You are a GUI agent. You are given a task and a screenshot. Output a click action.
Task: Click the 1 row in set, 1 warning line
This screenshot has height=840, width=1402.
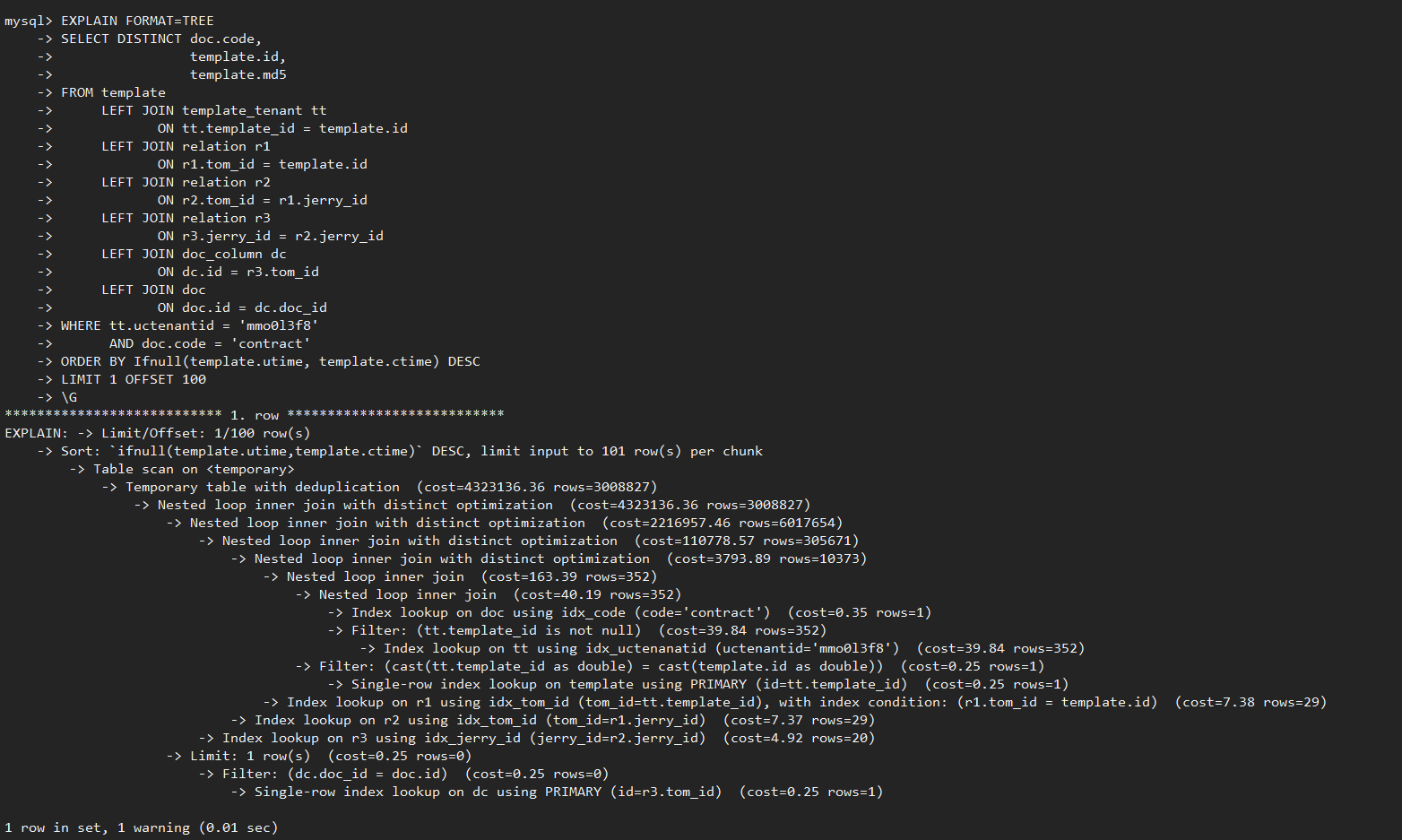tap(142, 827)
